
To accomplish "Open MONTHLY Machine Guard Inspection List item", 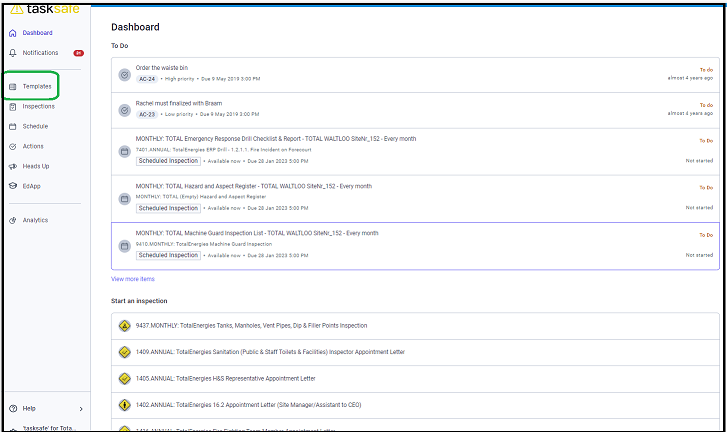I will (415, 246).
